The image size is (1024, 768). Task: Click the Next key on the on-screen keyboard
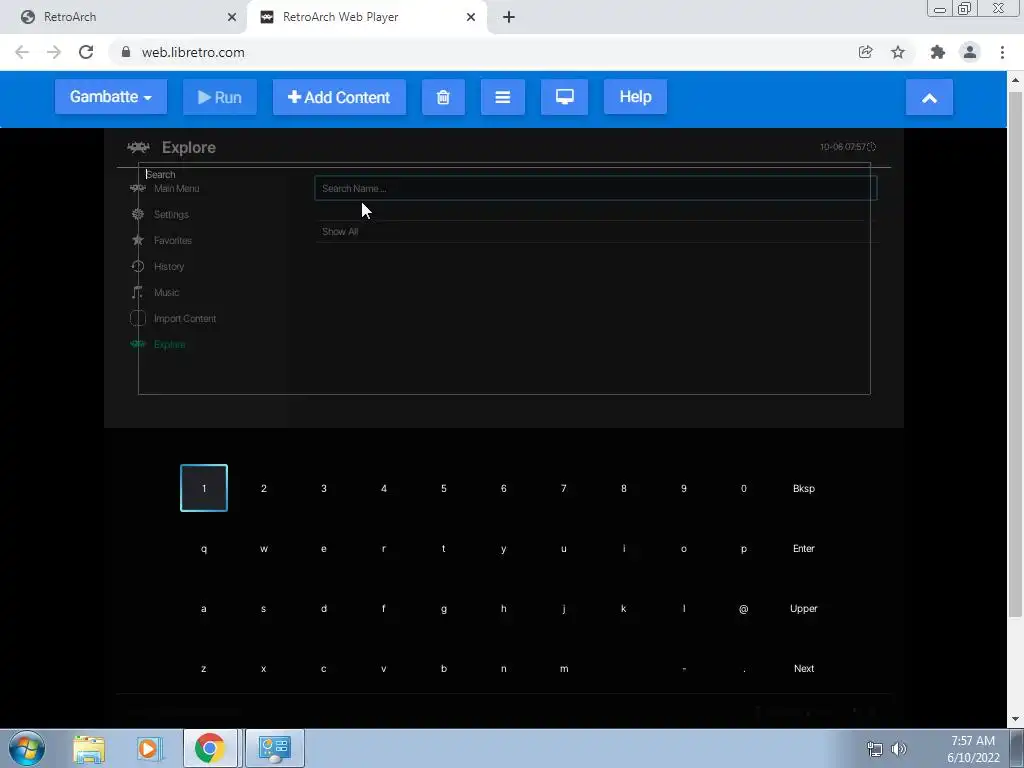pos(804,669)
